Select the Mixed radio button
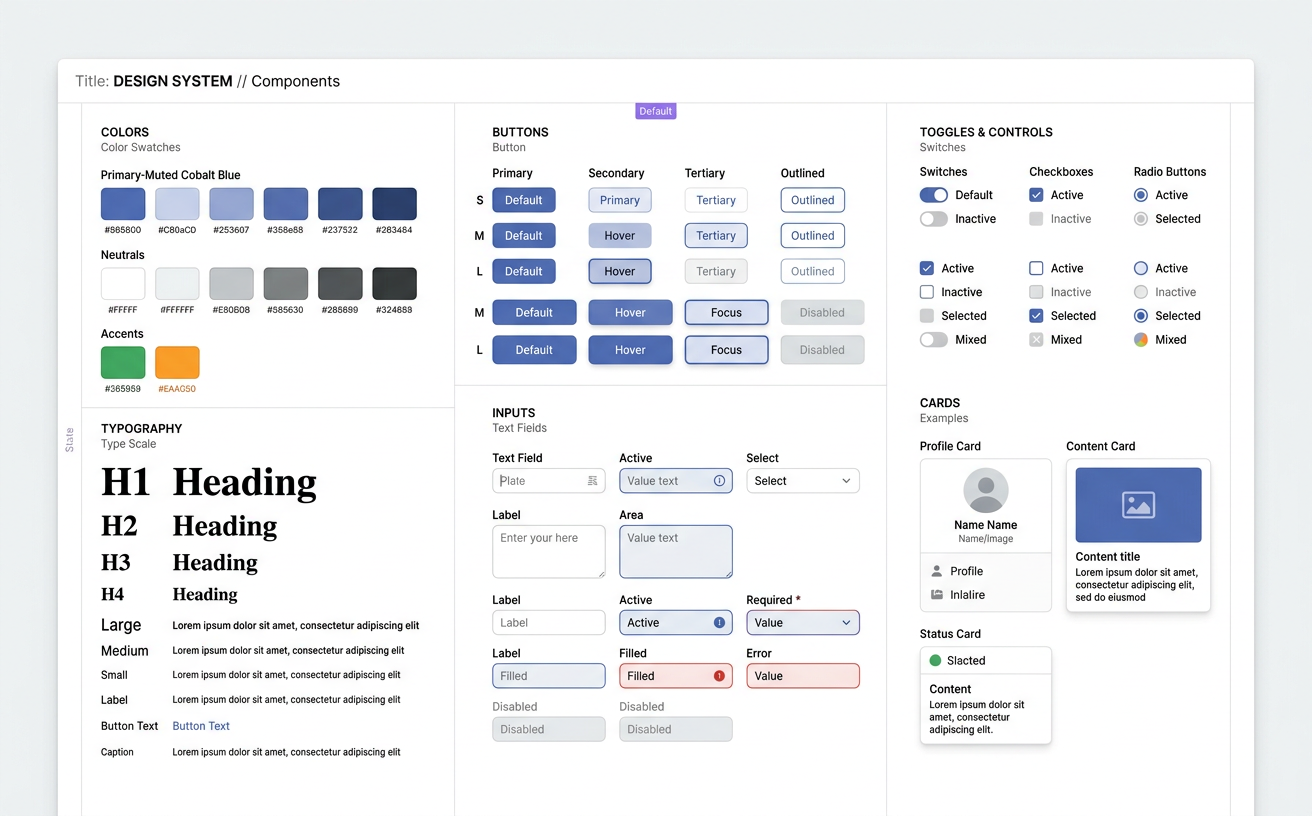This screenshot has width=1312, height=816. click(x=1141, y=340)
